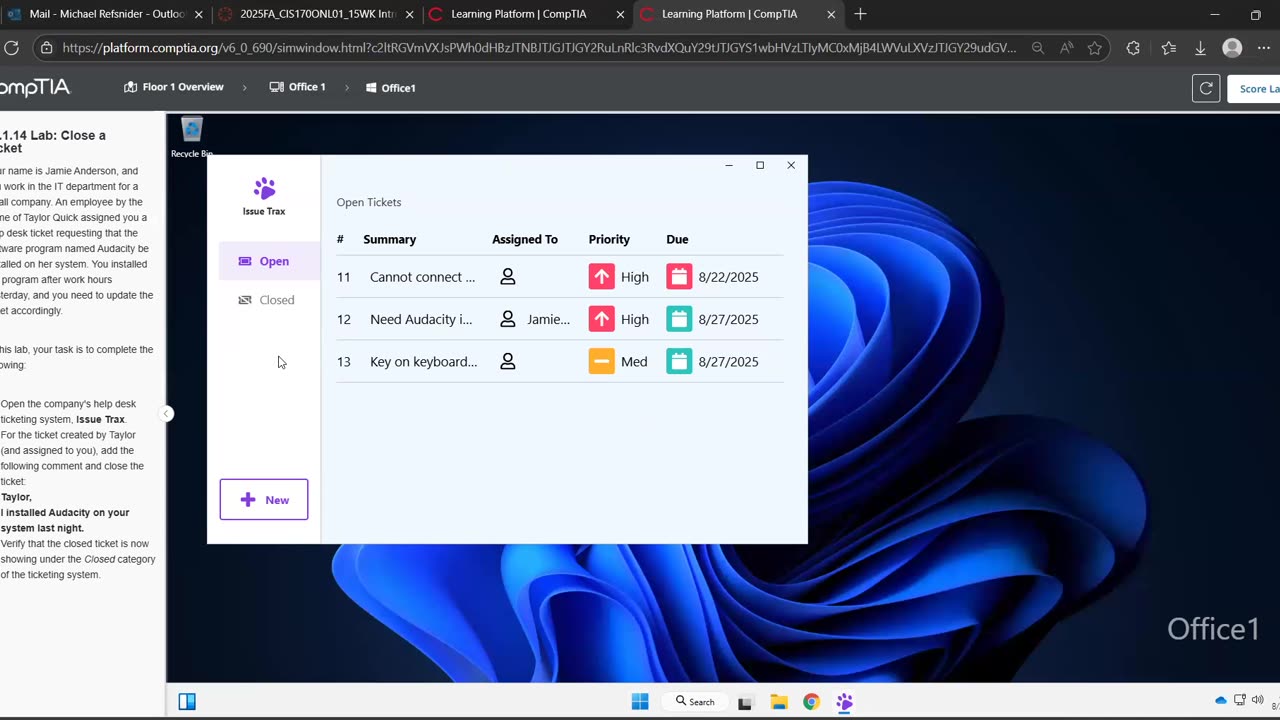The height and width of the screenshot is (720, 1280).
Task: Click the High priority arrow on ticket 11
Action: (601, 277)
